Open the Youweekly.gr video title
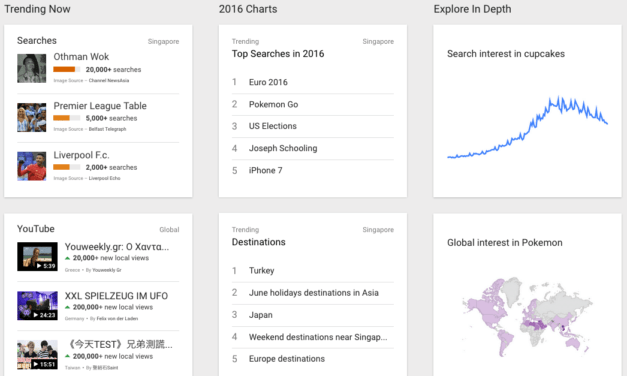Viewport: 627px width, 376px height. 117,247
